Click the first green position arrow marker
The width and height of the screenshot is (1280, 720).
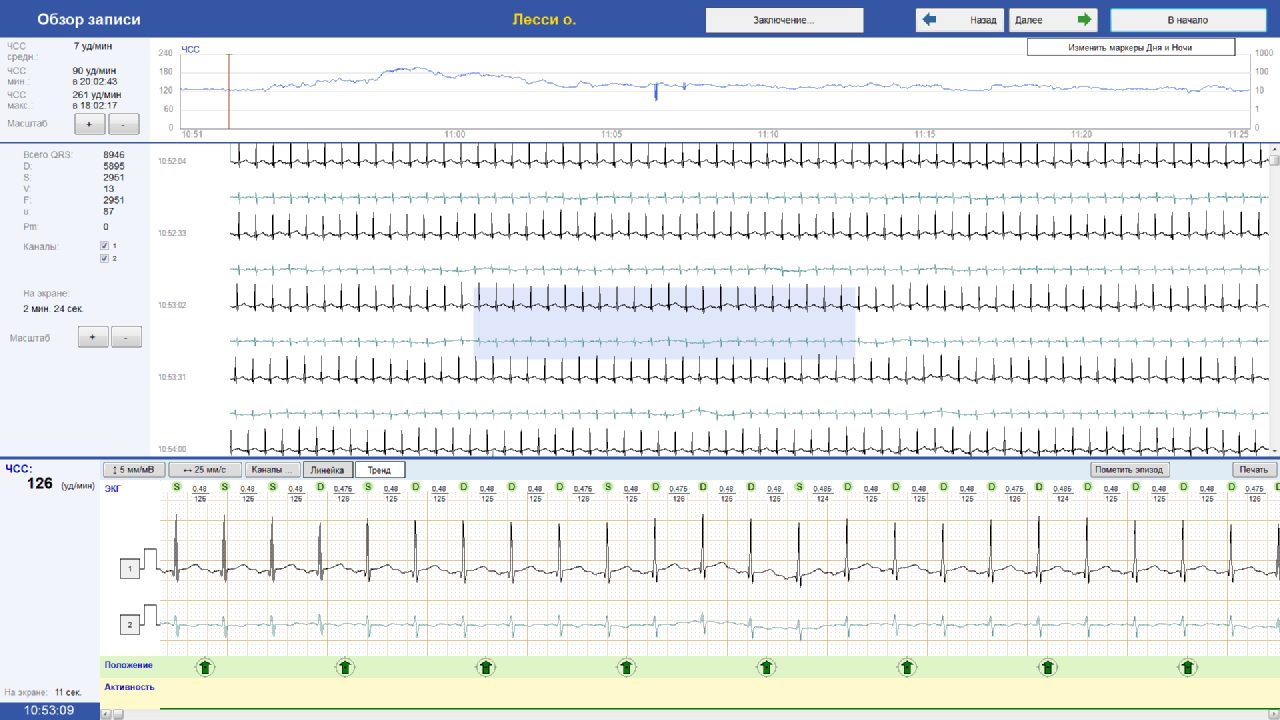point(204,667)
